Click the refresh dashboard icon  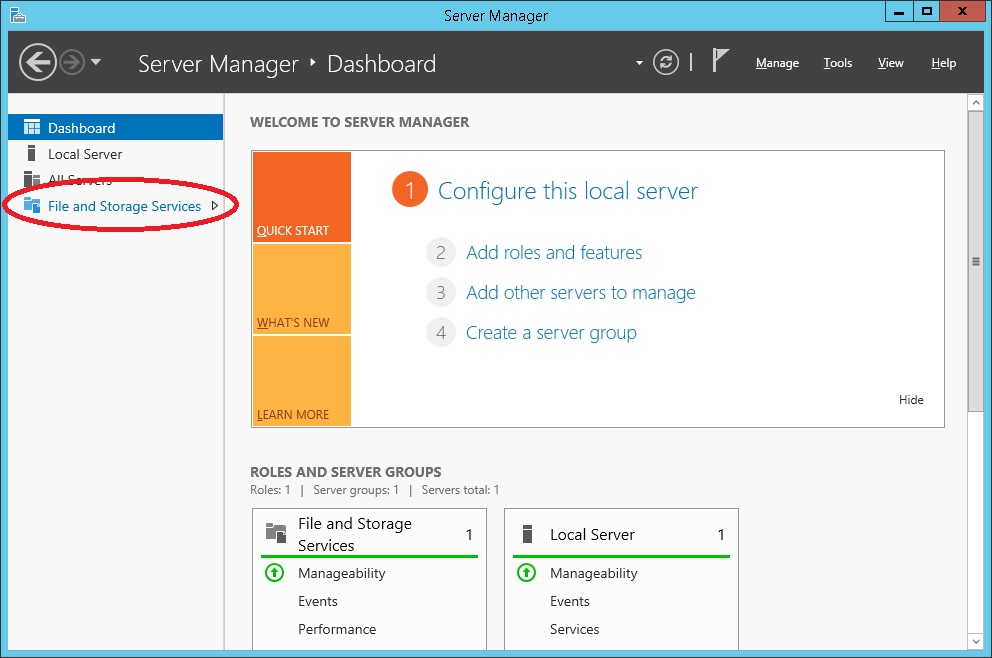pos(666,63)
